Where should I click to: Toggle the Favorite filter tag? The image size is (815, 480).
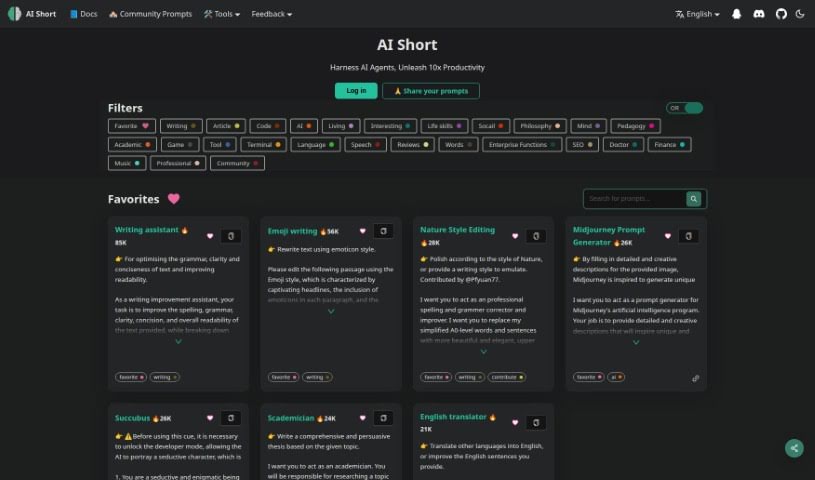coord(132,126)
